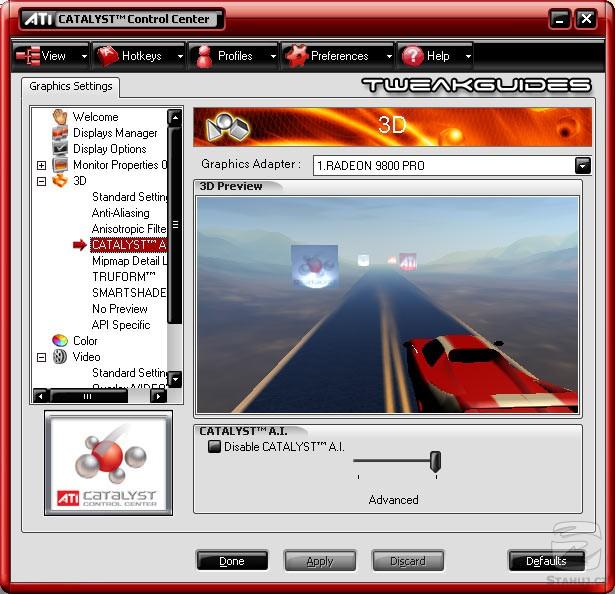Open the Hotkeys menu
The height and width of the screenshot is (594, 615).
pyautogui.click(x=139, y=56)
